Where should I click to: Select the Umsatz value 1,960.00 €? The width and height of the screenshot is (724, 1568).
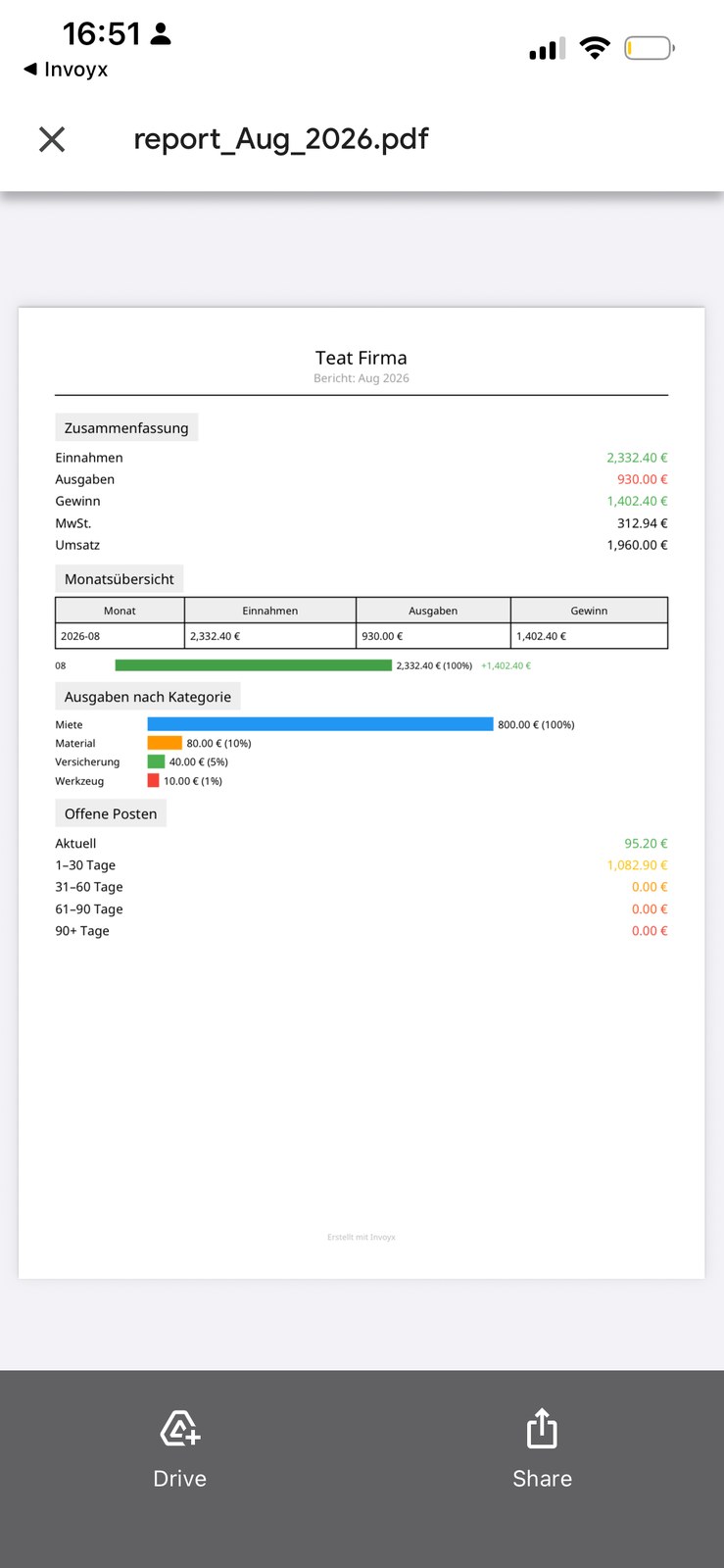(637, 545)
